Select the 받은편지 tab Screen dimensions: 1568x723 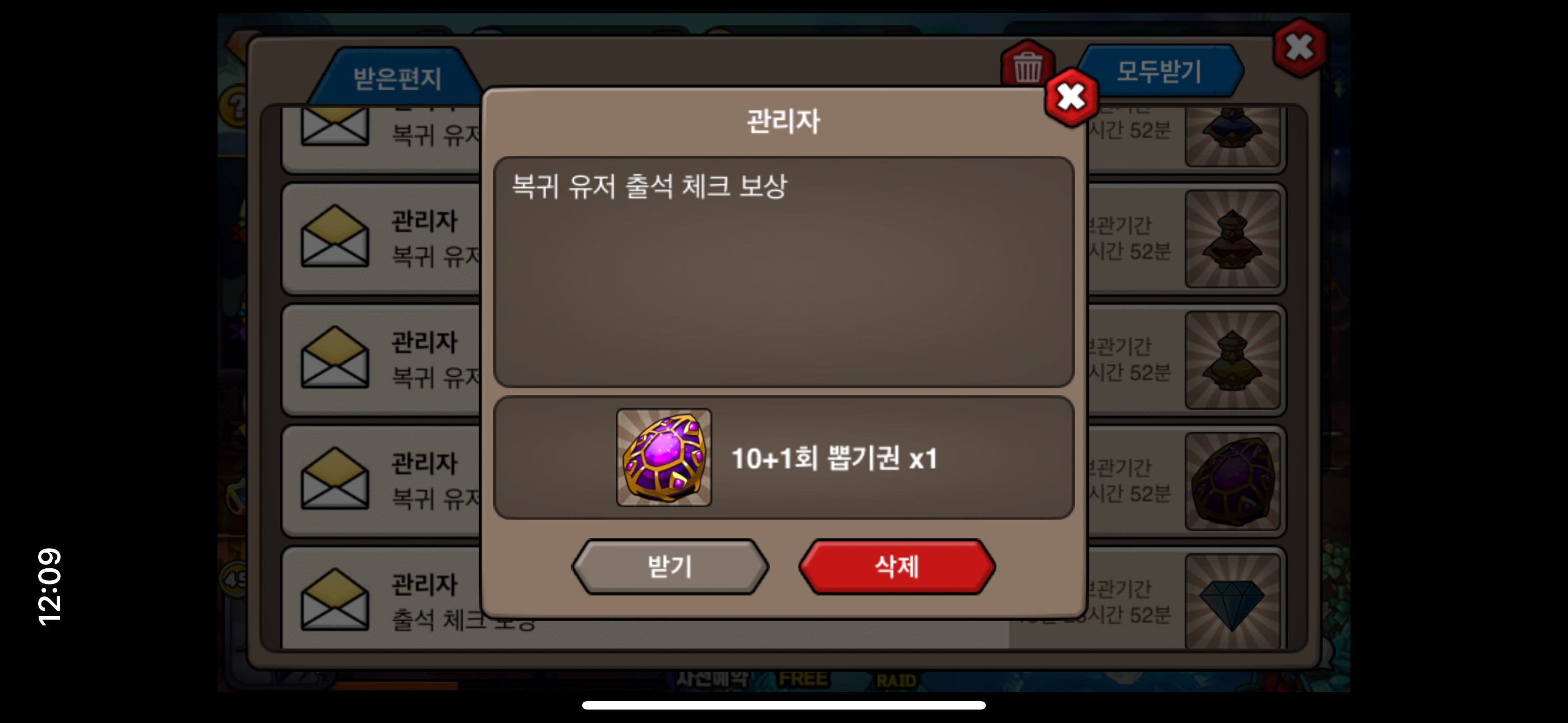(396, 78)
